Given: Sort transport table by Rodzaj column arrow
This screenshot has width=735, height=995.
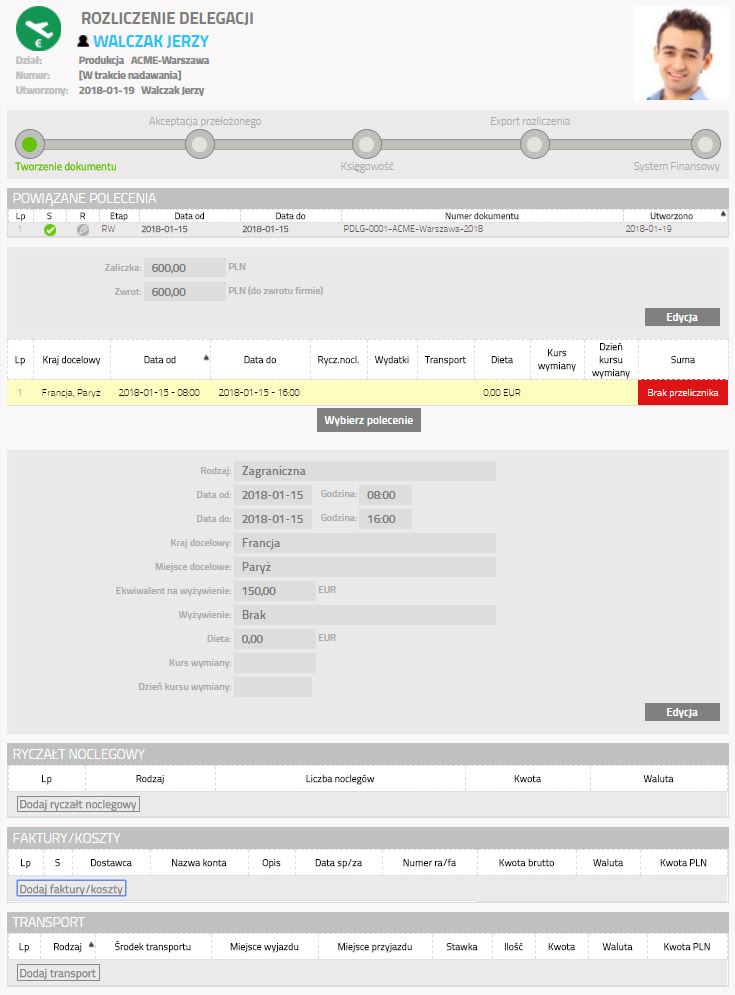Looking at the screenshot, I should [91, 945].
